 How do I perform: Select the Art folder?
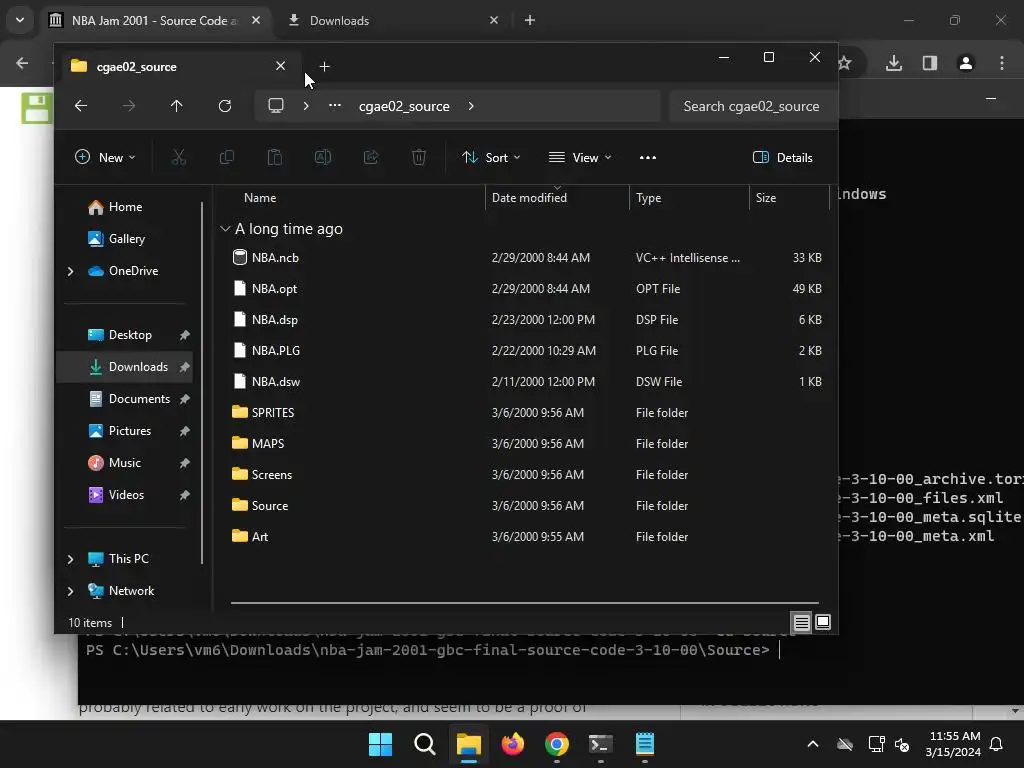[x=528, y=537]
